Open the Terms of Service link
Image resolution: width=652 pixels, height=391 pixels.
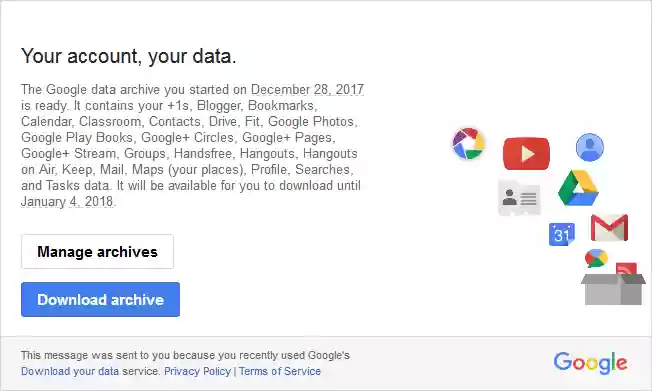pyautogui.click(x=280, y=371)
